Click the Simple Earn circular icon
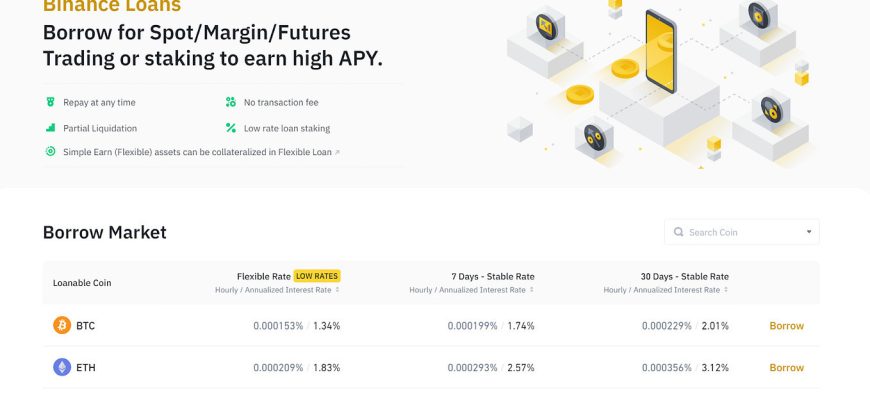This screenshot has width=870, height=400. (50, 151)
